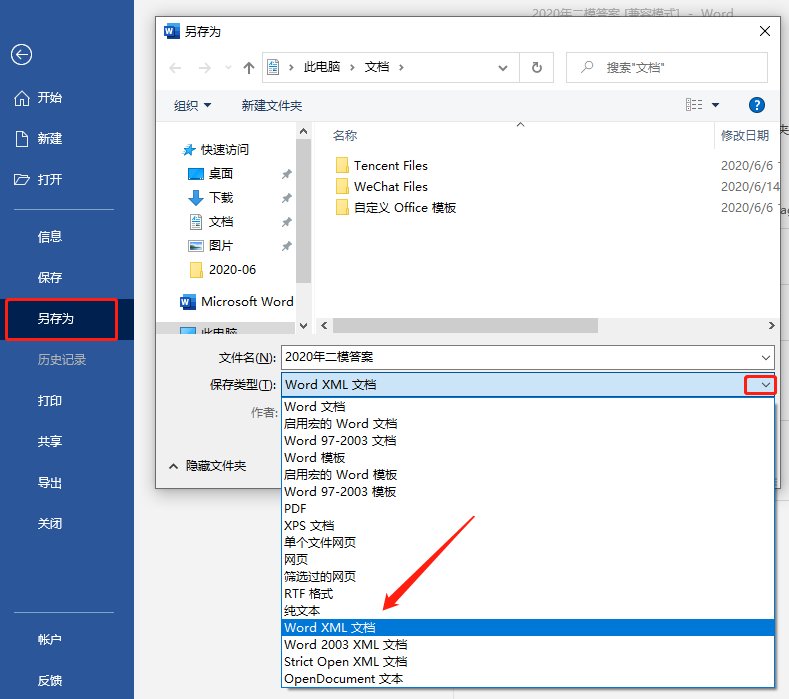The height and width of the screenshot is (699, 789).
Task: Choose Strict Open XML 文档 type
Action: tap(528, 662)
